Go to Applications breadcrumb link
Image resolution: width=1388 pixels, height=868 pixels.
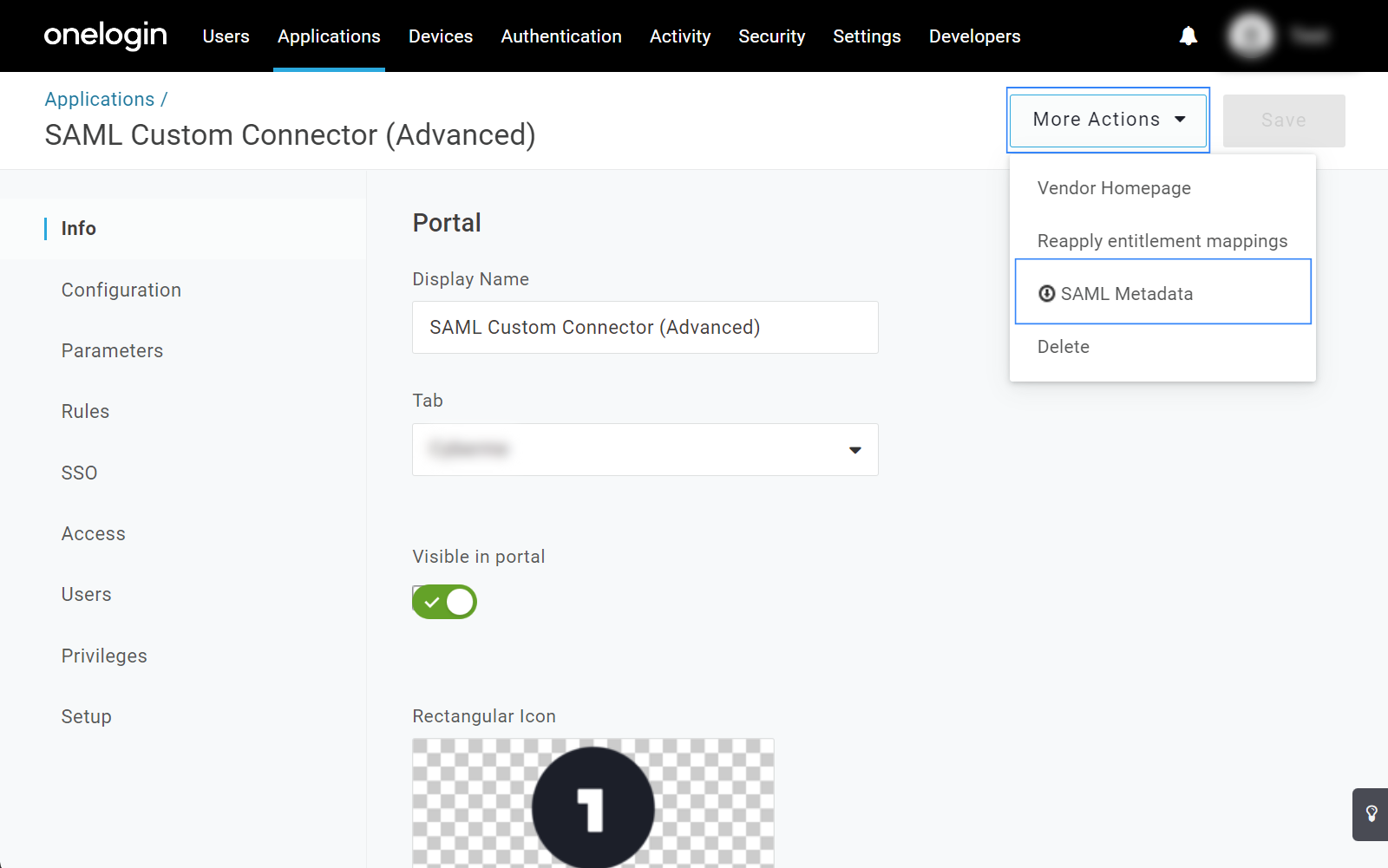click(x=100, y=100)
